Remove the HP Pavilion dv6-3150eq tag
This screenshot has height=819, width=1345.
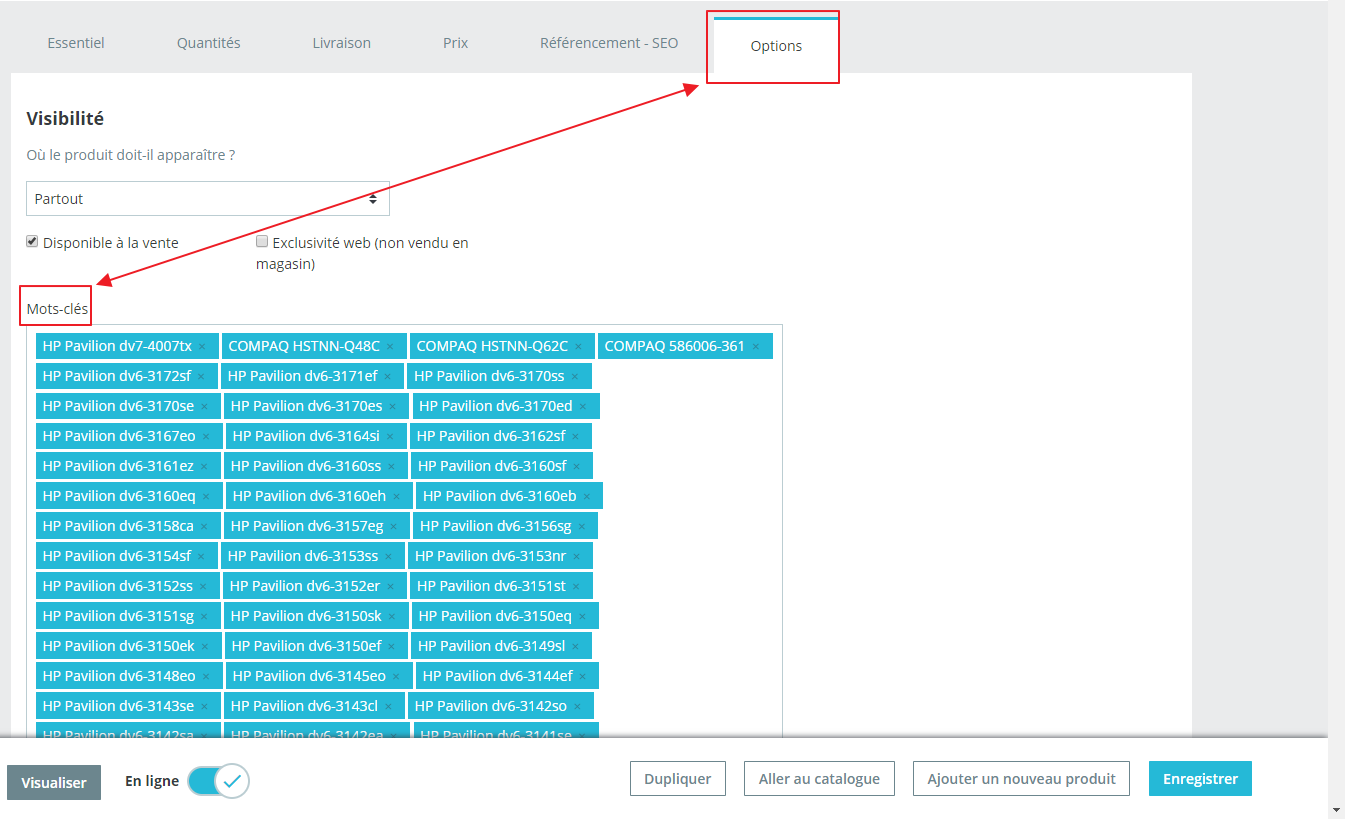click(582, 617)
